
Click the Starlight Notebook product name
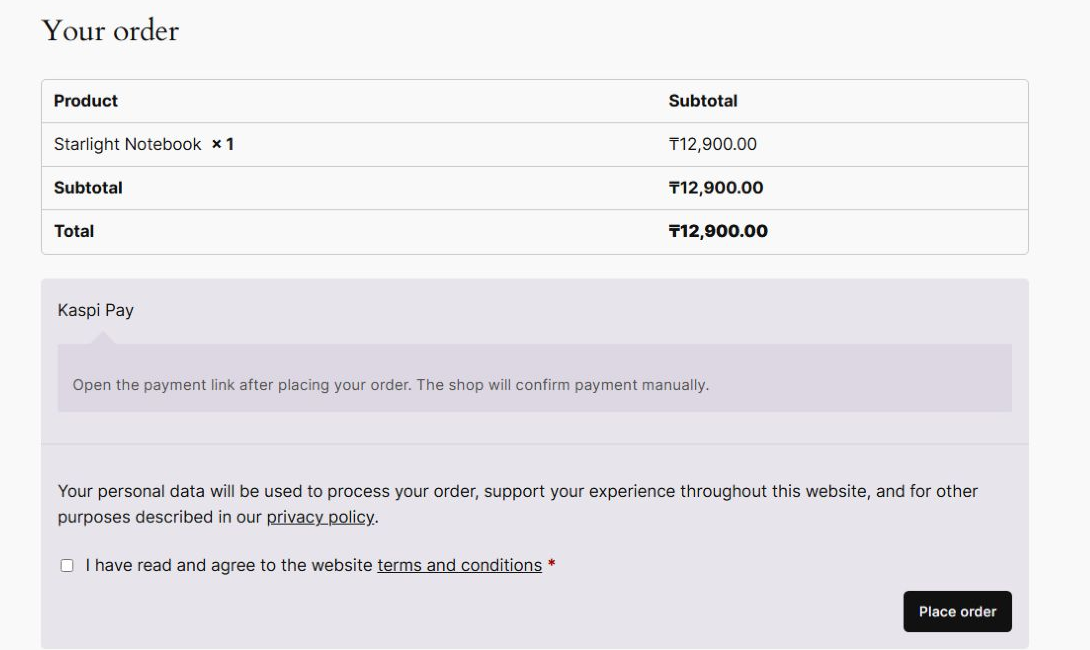(127, 145)
